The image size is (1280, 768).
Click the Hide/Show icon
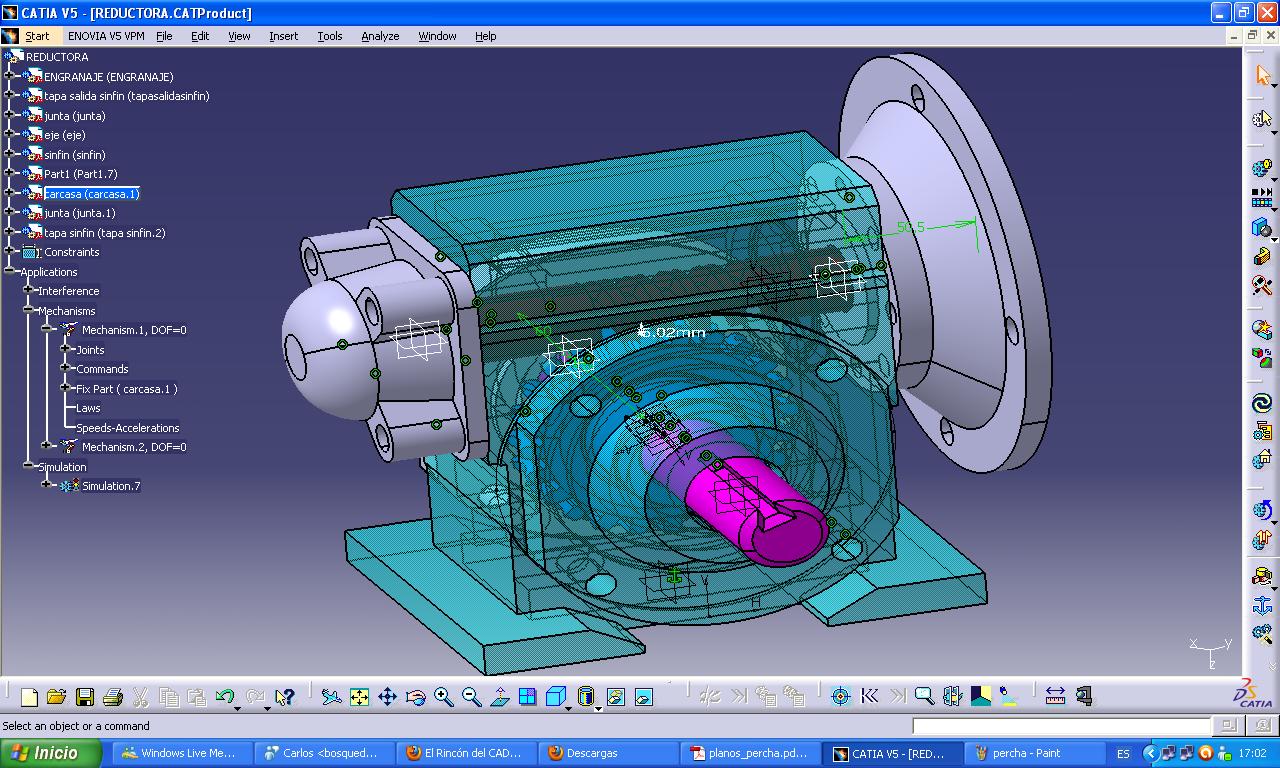(615, 697)
